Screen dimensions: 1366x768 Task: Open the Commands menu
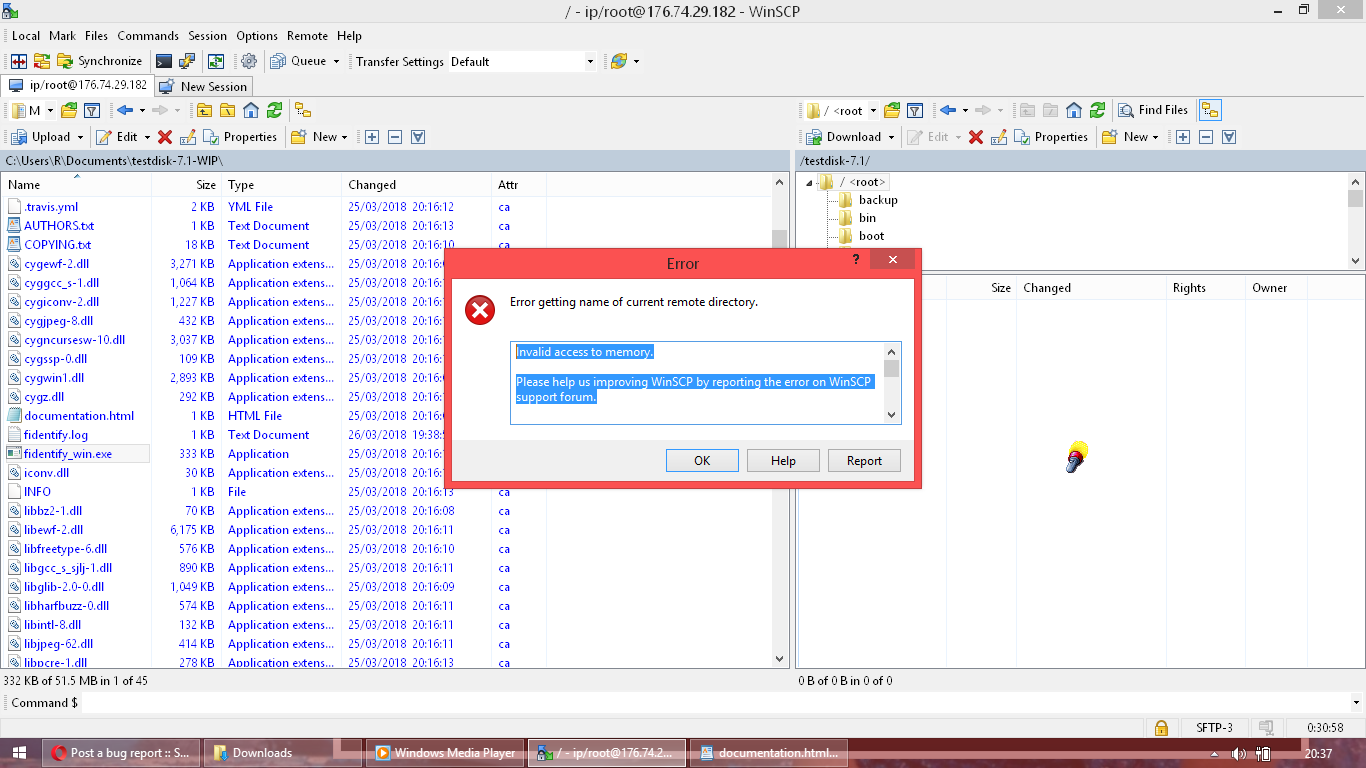coord(148,35)
